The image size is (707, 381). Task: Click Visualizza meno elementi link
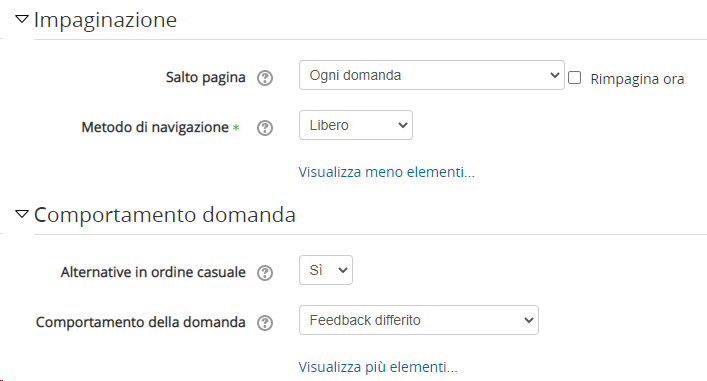click(386, 172)
